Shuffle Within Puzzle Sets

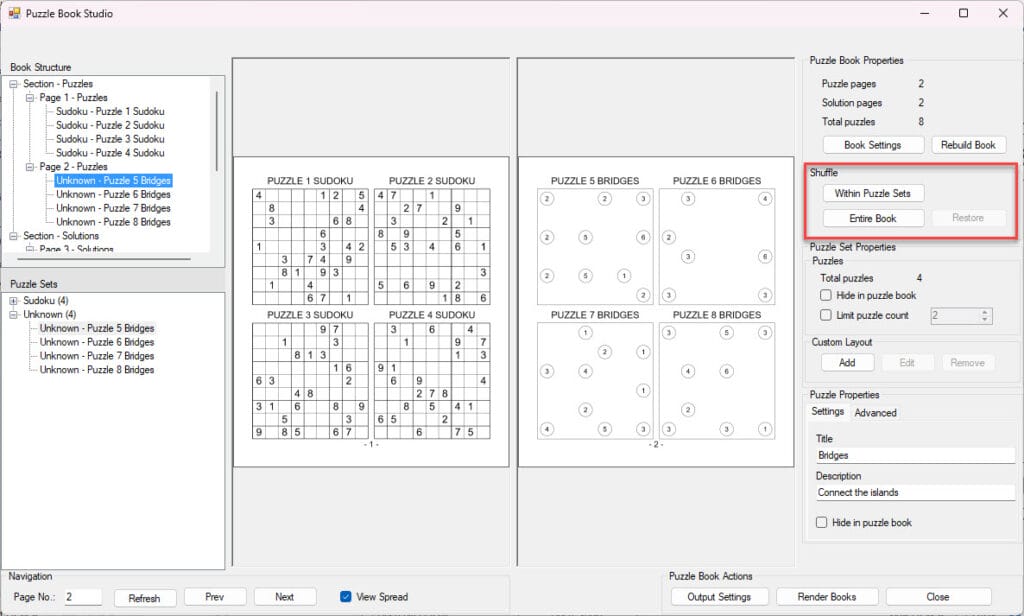click(x=872, y=193)
